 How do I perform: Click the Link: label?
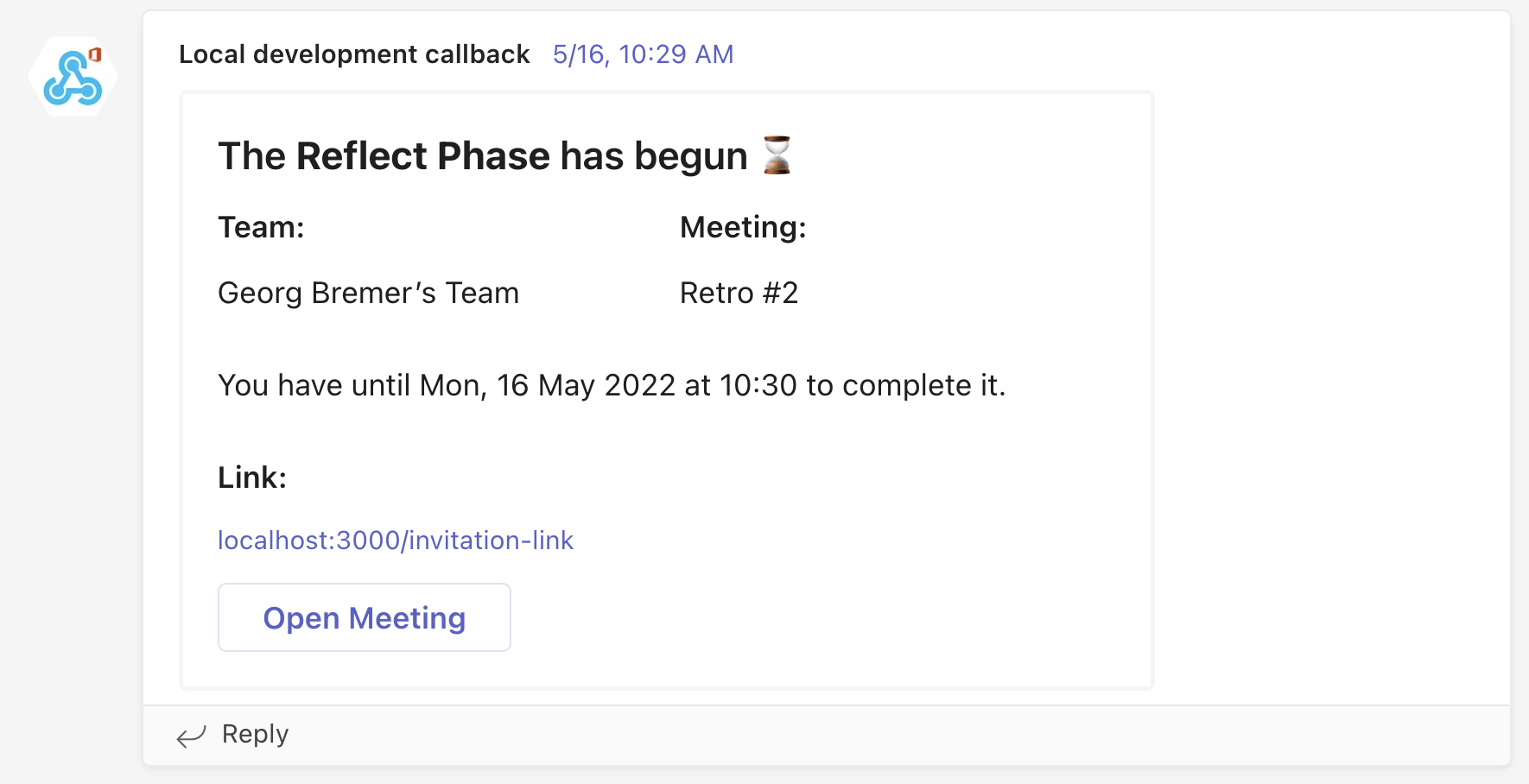[x=251, y=477]
